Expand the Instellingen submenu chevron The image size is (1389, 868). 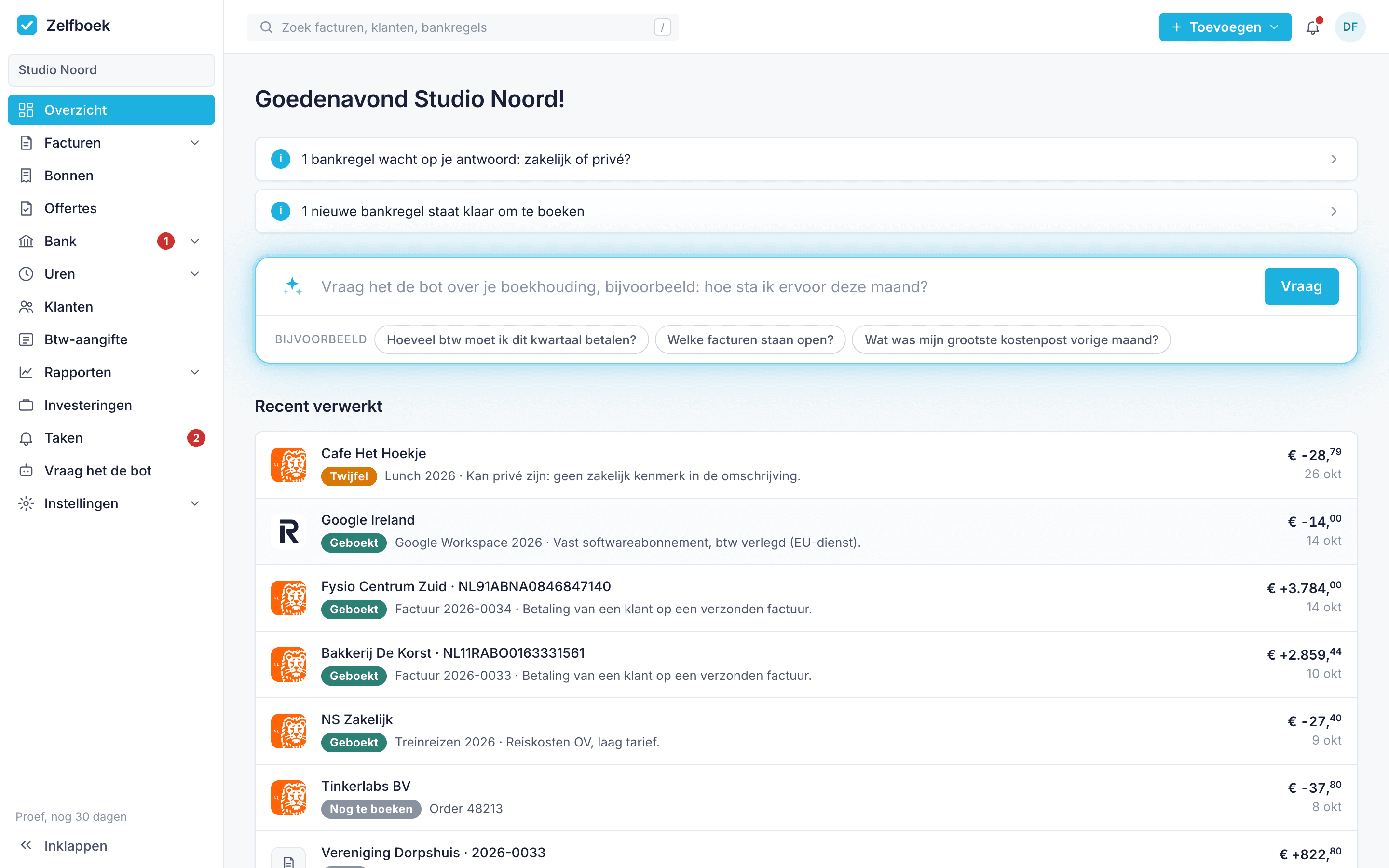[194, 503]
